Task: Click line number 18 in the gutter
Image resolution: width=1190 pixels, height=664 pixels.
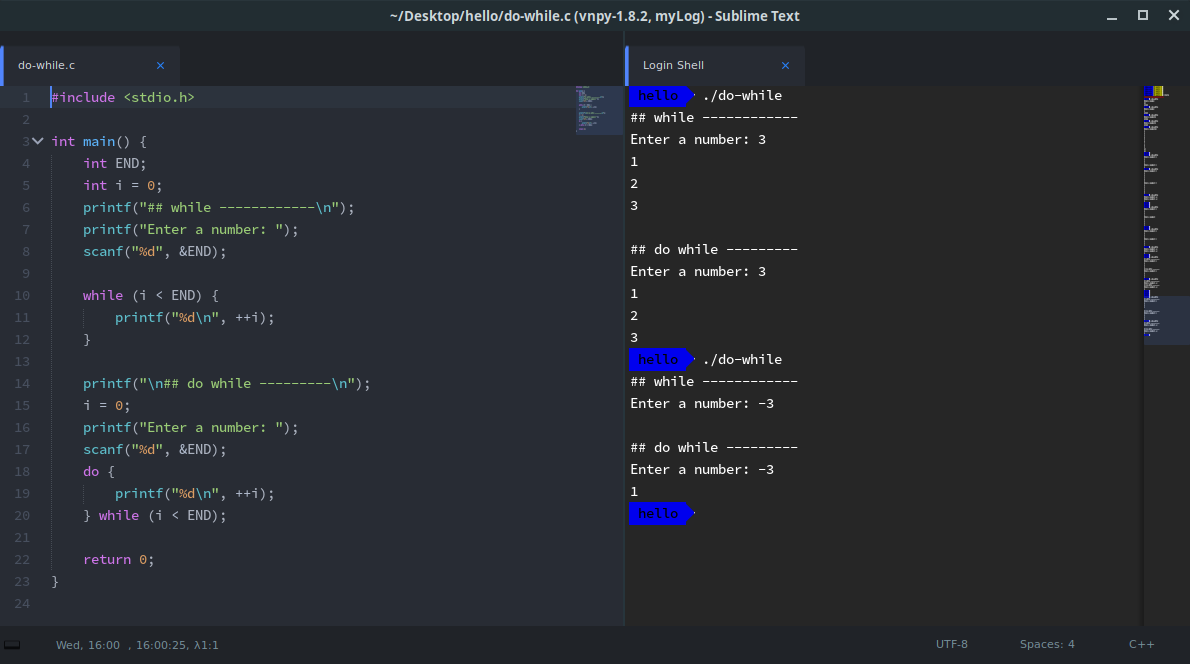Action: pos(22,471)
